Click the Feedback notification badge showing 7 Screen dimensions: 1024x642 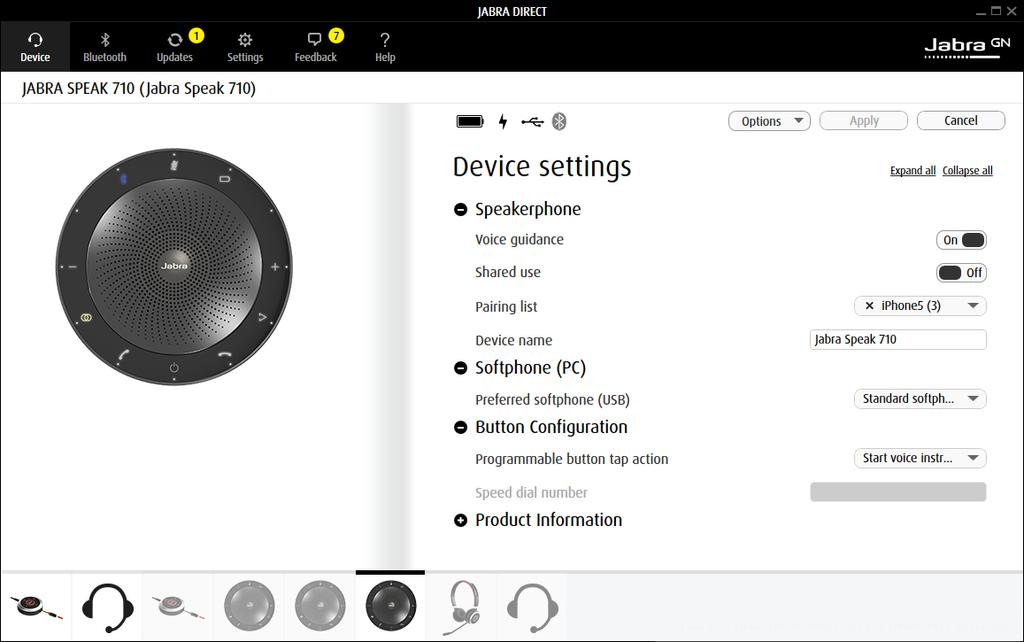click(x=336, y=35)
